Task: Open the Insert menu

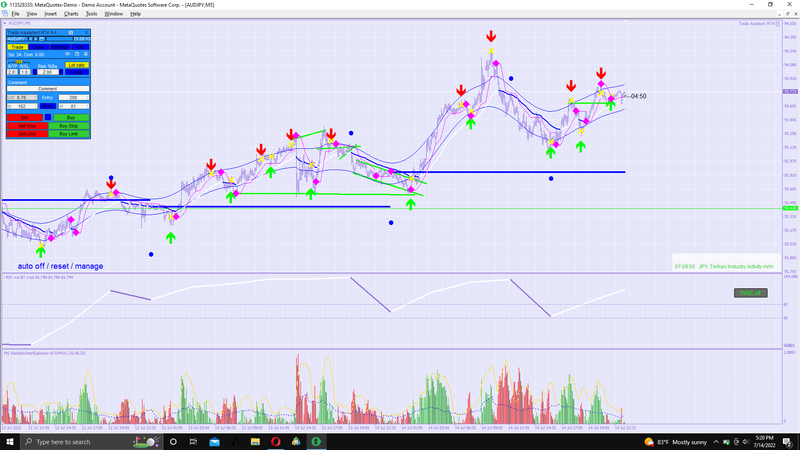Action: (x=51, y=14)
